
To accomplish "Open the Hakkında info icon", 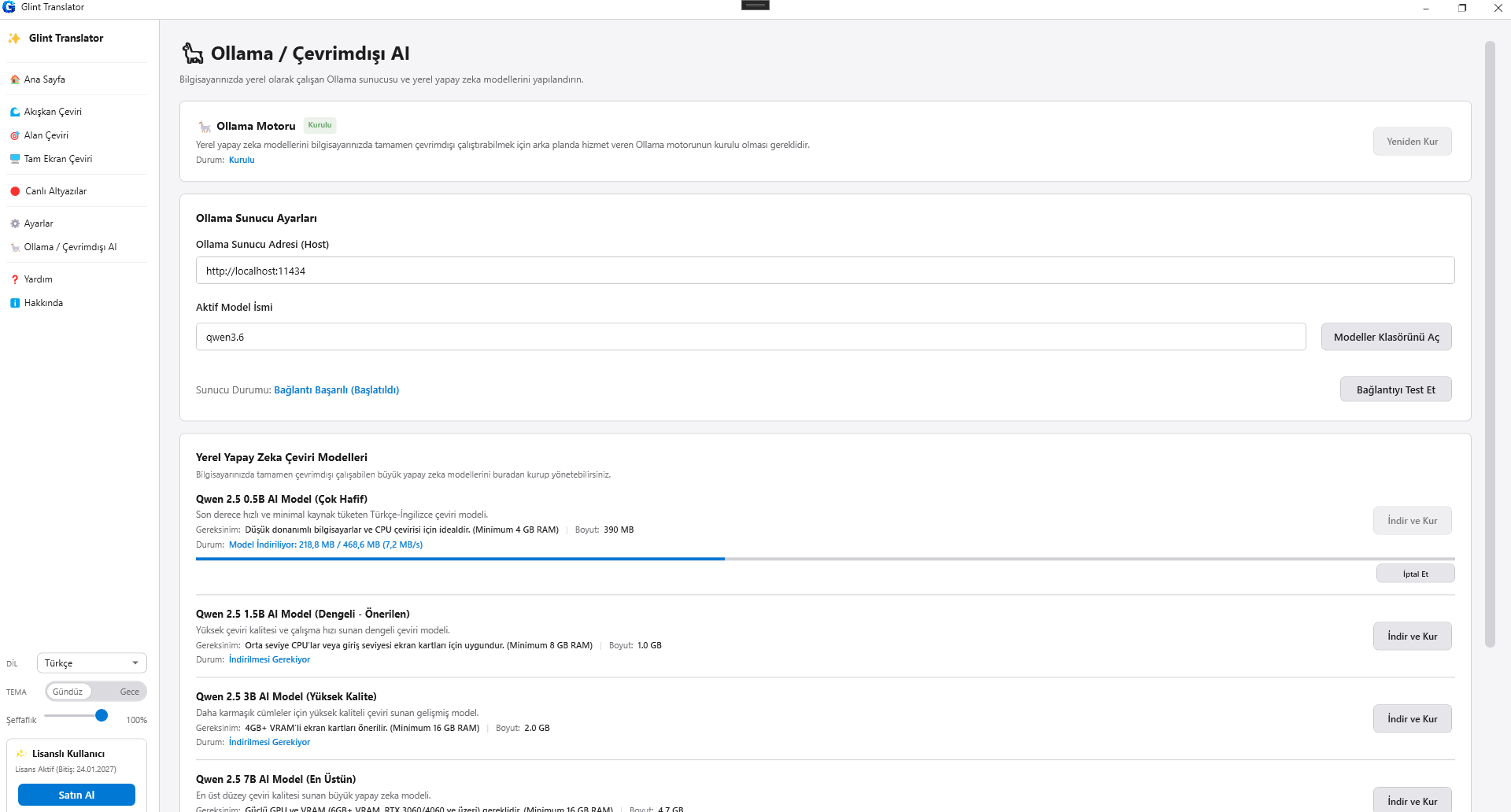I will tap(15, 303).
